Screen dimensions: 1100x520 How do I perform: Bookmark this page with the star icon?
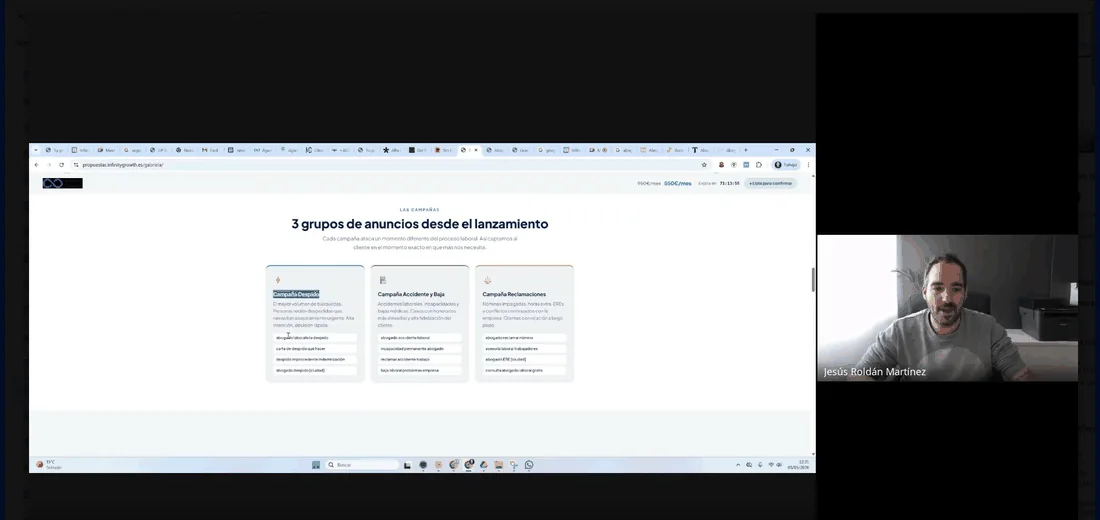click(704, 164)
